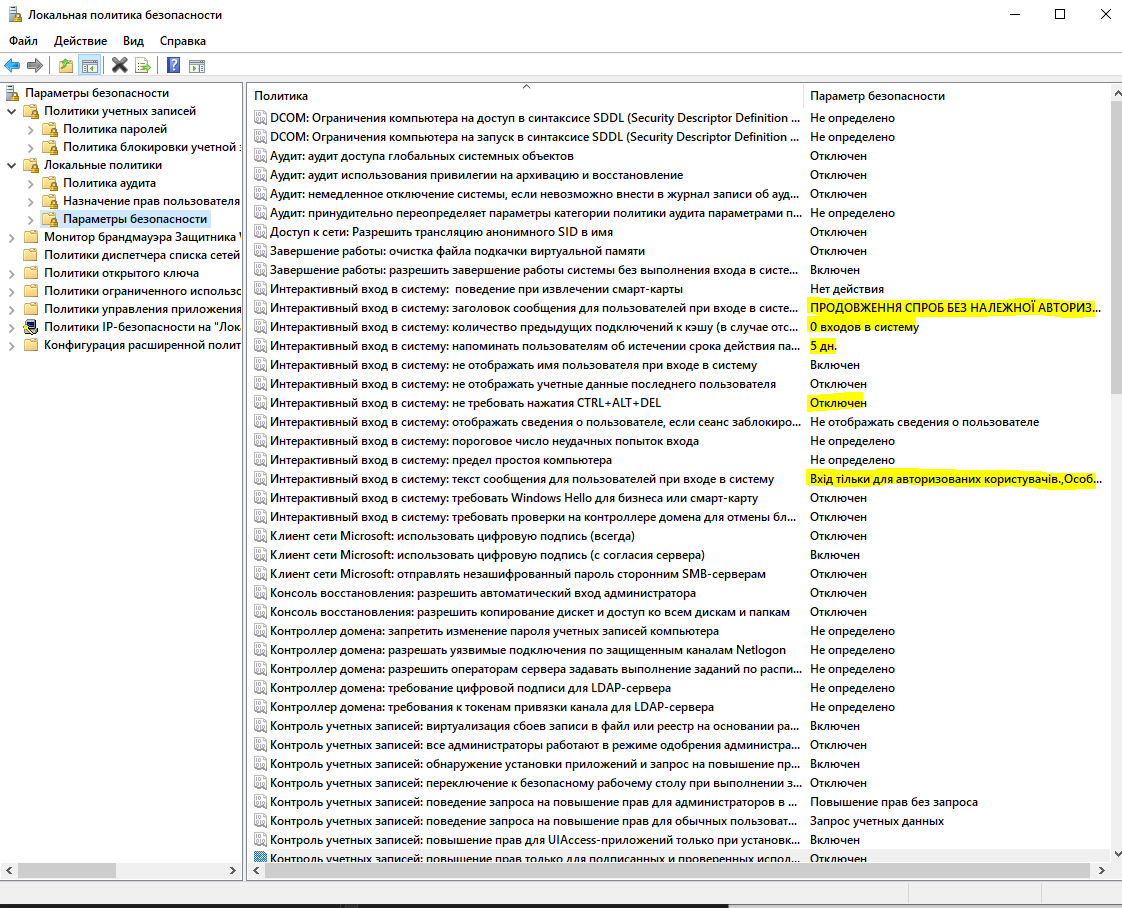This screenshot has height=908, width=1122.
Task: Toggle Show/Hide console tree toolbar button
Action: tap(90, 66)
